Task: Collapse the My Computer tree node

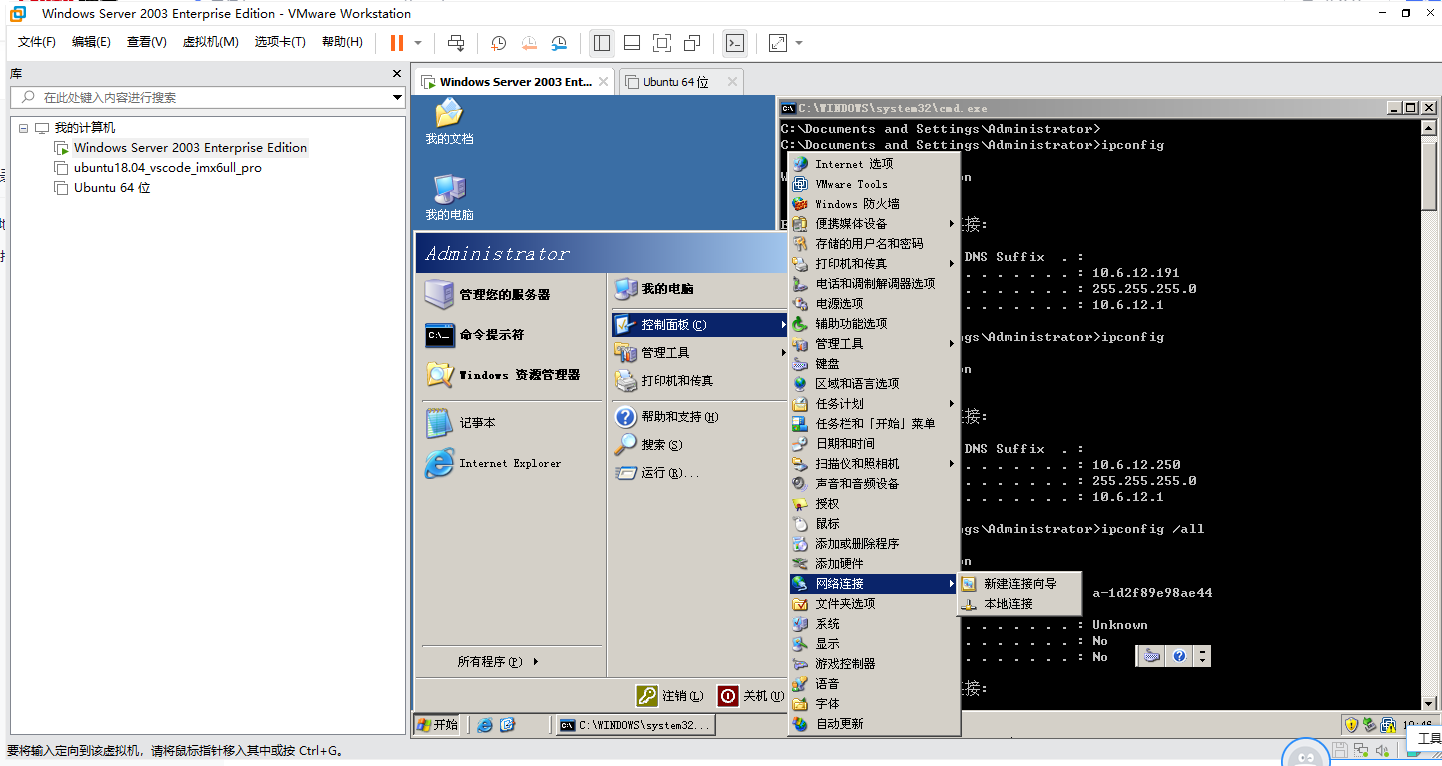Action: [23, 128]
